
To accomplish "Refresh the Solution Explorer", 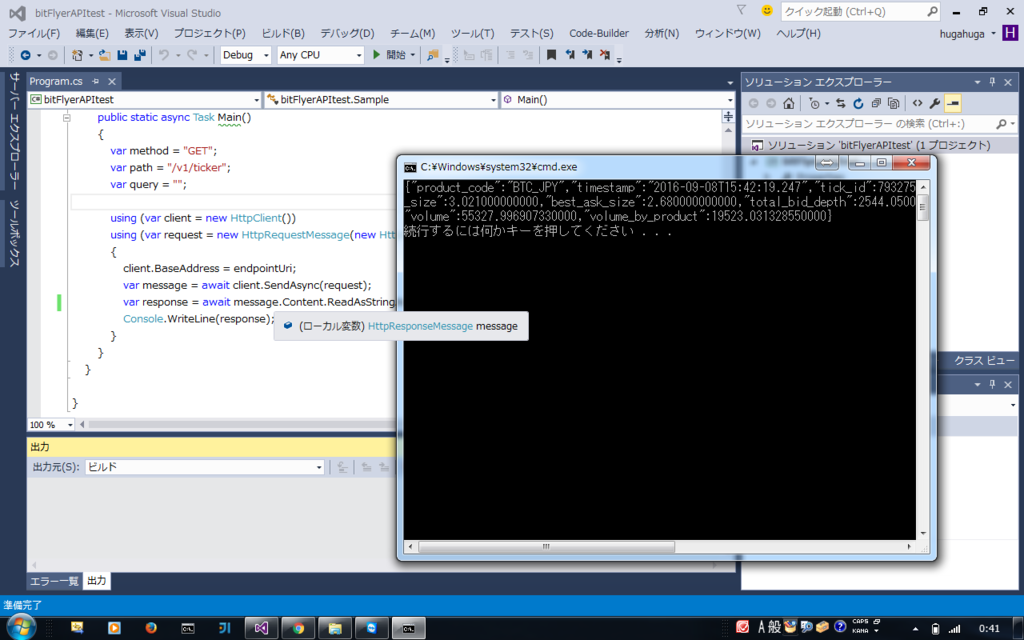I will point(858,103).
